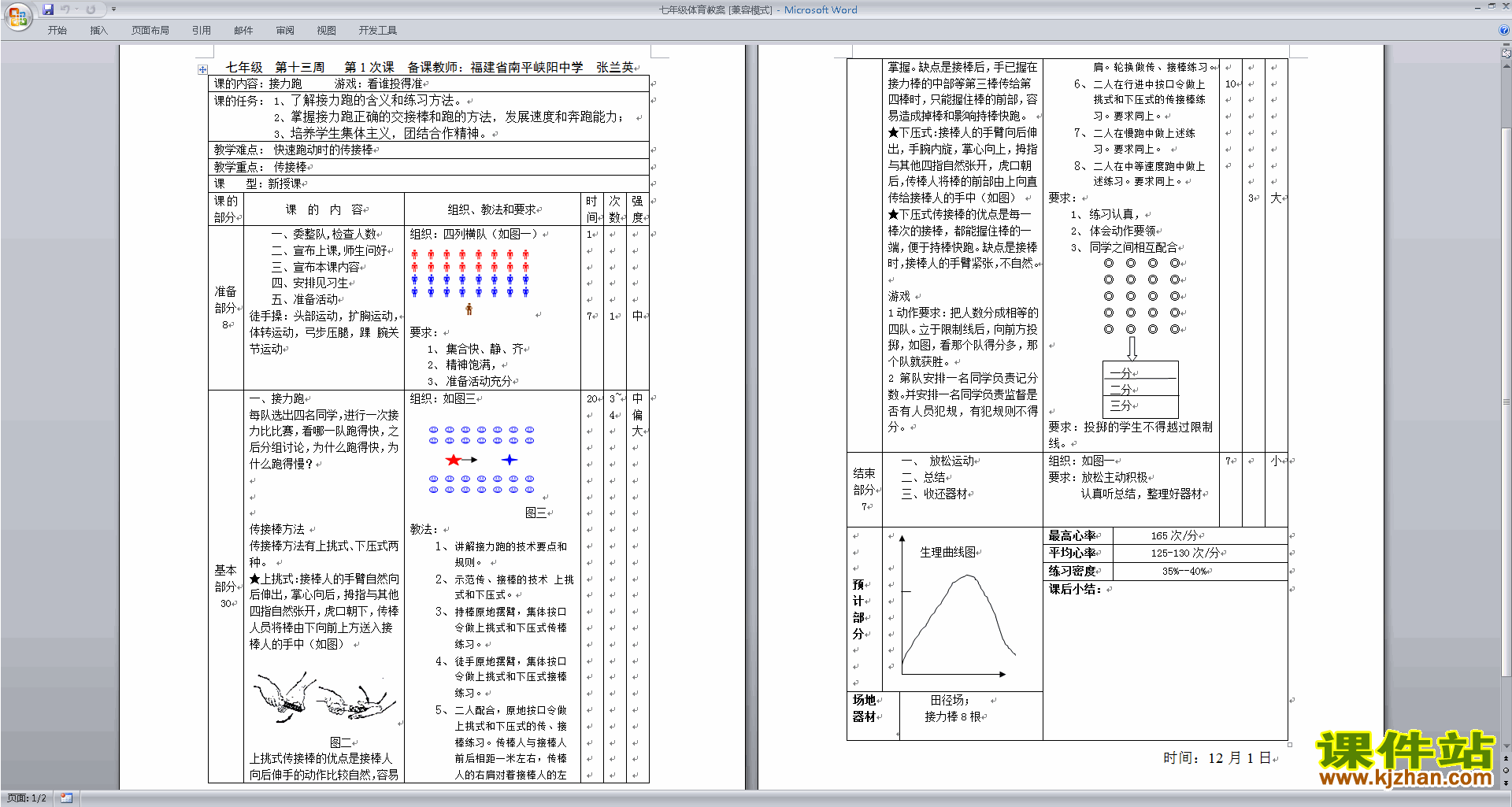This screenshot has width=1512, height=807.
Task: Click the 图三 caption
Action: point(536,513)
